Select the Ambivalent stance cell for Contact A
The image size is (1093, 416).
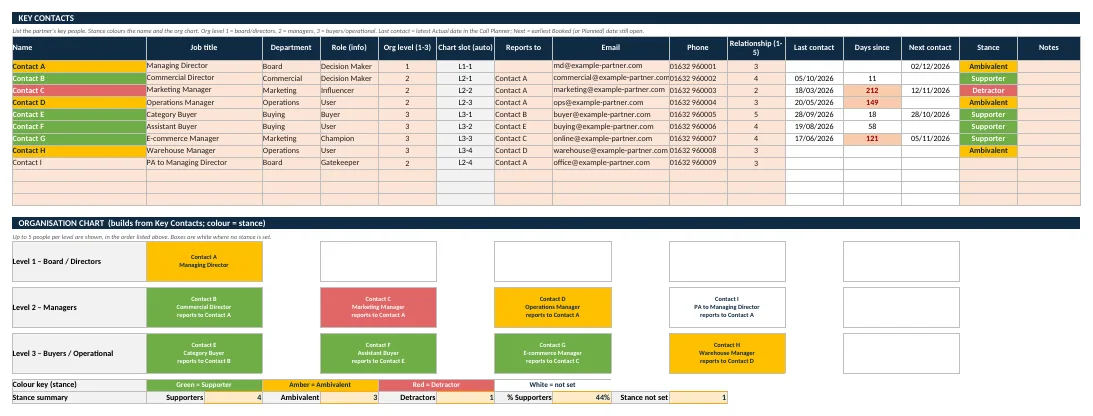[x=988, y=66]
